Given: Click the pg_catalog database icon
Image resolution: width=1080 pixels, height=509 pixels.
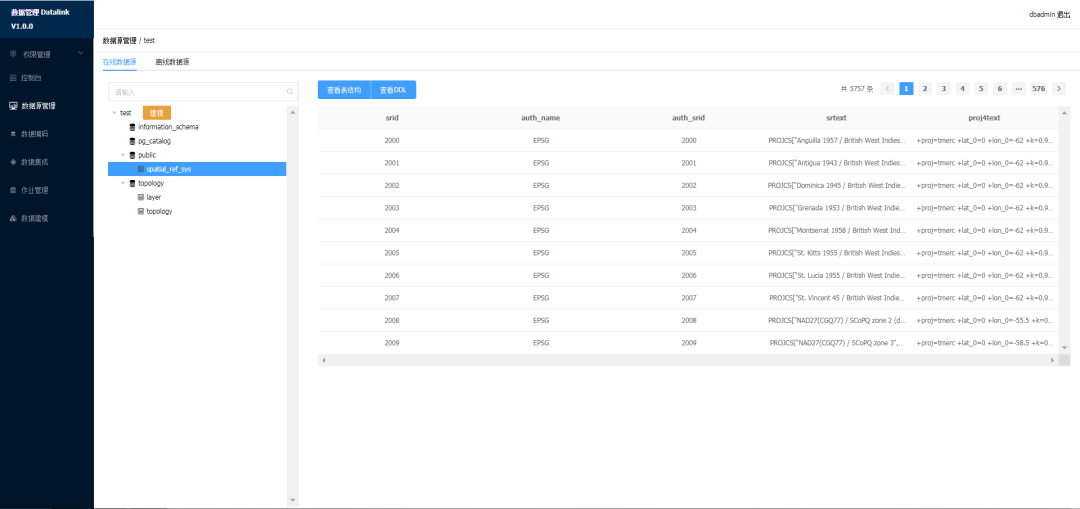Looking at the screenshot, I should (x=132, y=141).
